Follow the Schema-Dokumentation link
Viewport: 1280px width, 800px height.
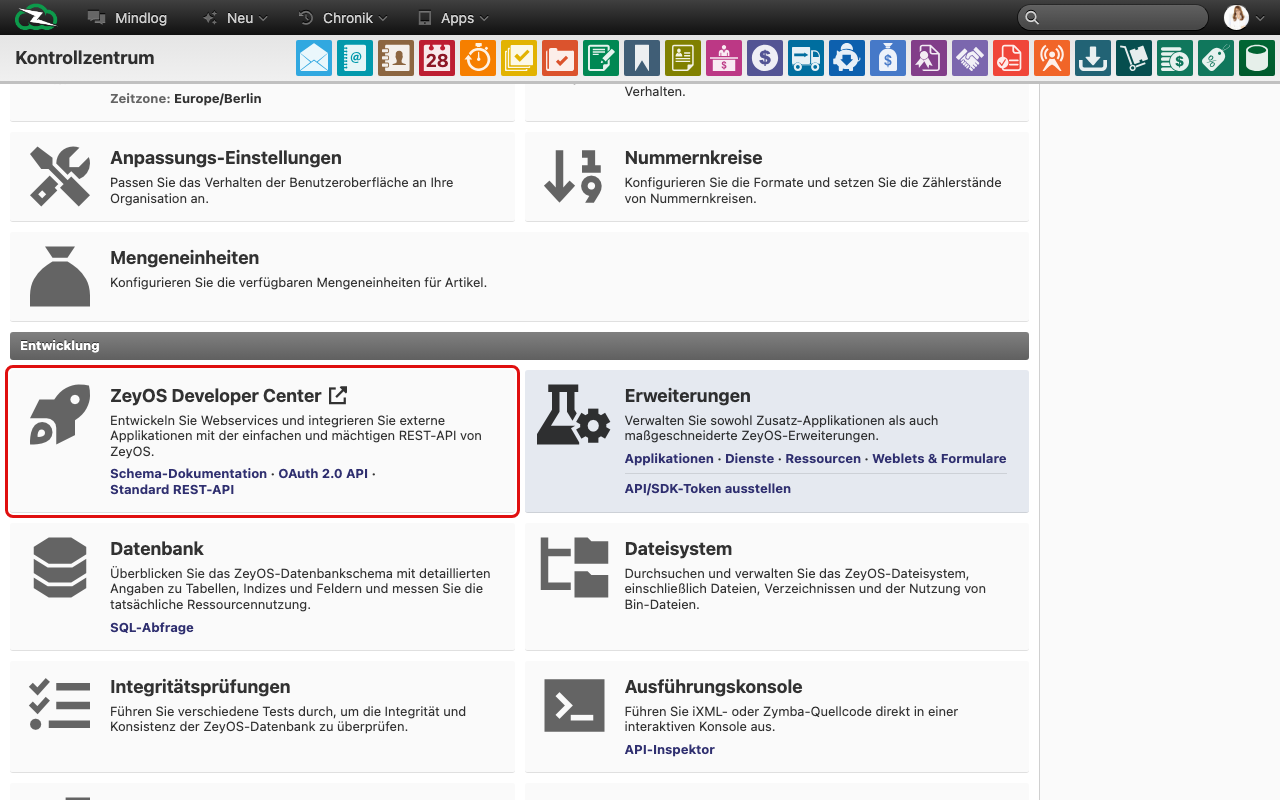pyautogui.click(x=188, y=474)
